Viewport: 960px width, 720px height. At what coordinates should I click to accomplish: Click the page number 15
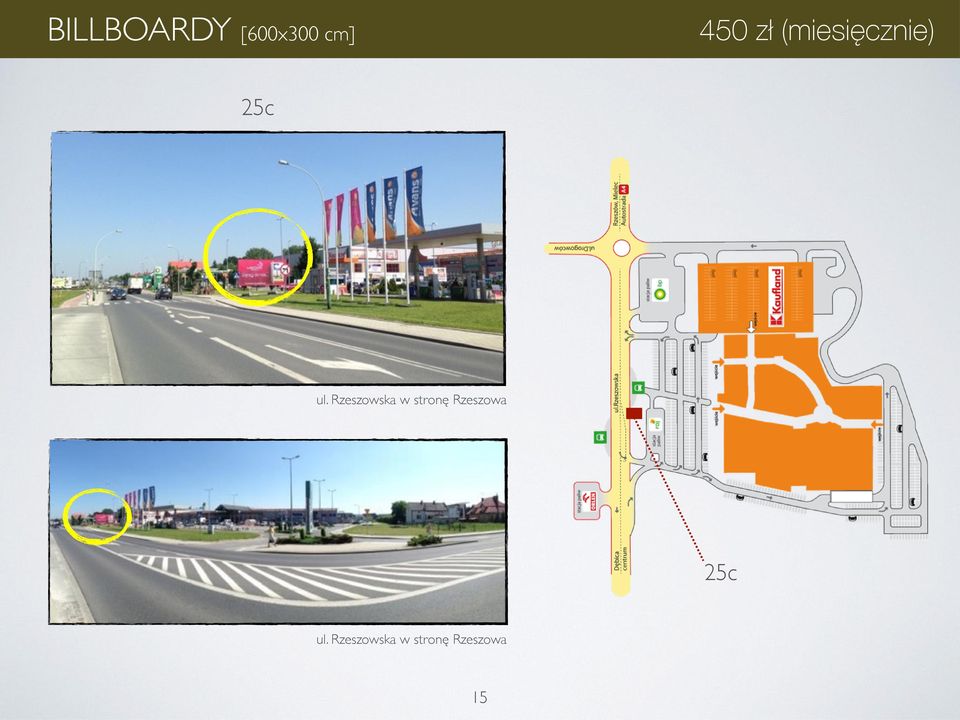point(480,697)
